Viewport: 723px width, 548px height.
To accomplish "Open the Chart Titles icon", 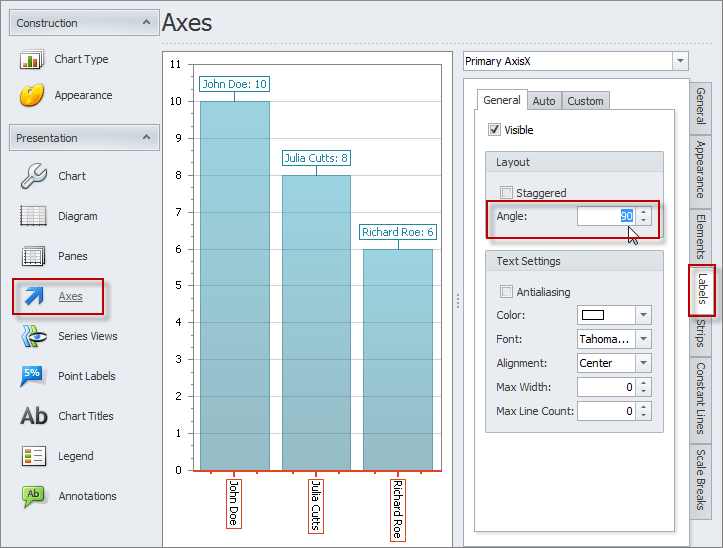I will tap(33, 416).
